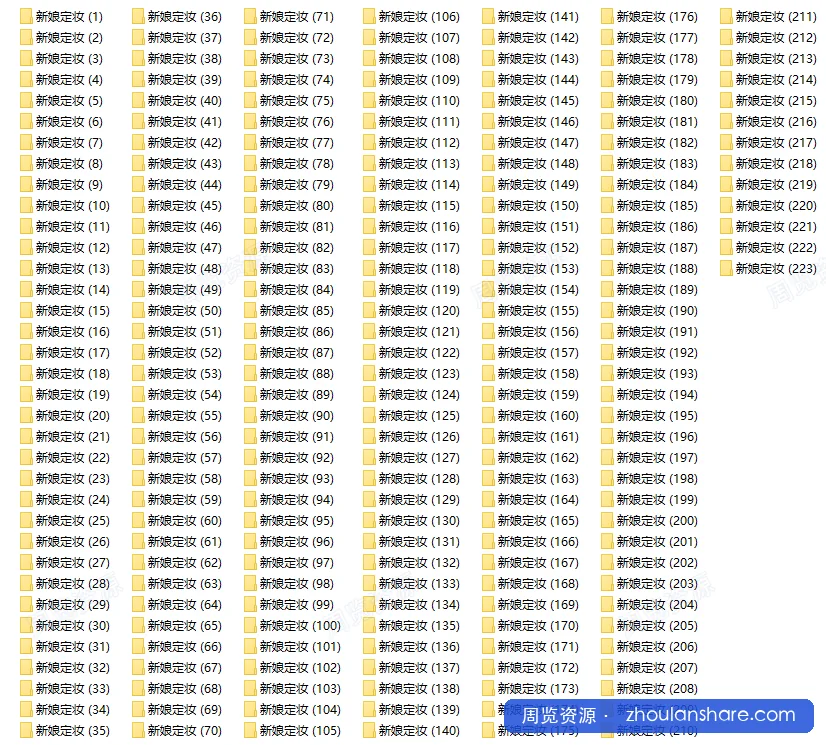Click the folder icon next to 新娘定妆 (88)
This screenshot has height=745, width=826.
coord(250,374)
